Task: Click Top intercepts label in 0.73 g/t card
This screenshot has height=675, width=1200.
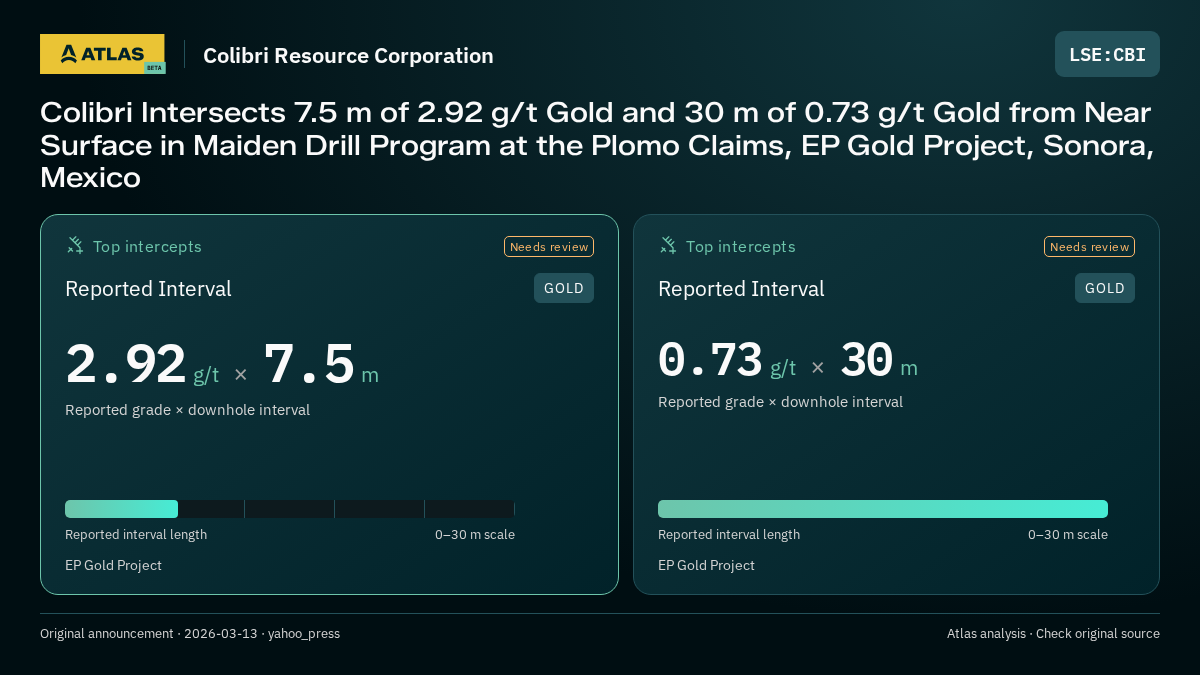Action: [740, 247]
